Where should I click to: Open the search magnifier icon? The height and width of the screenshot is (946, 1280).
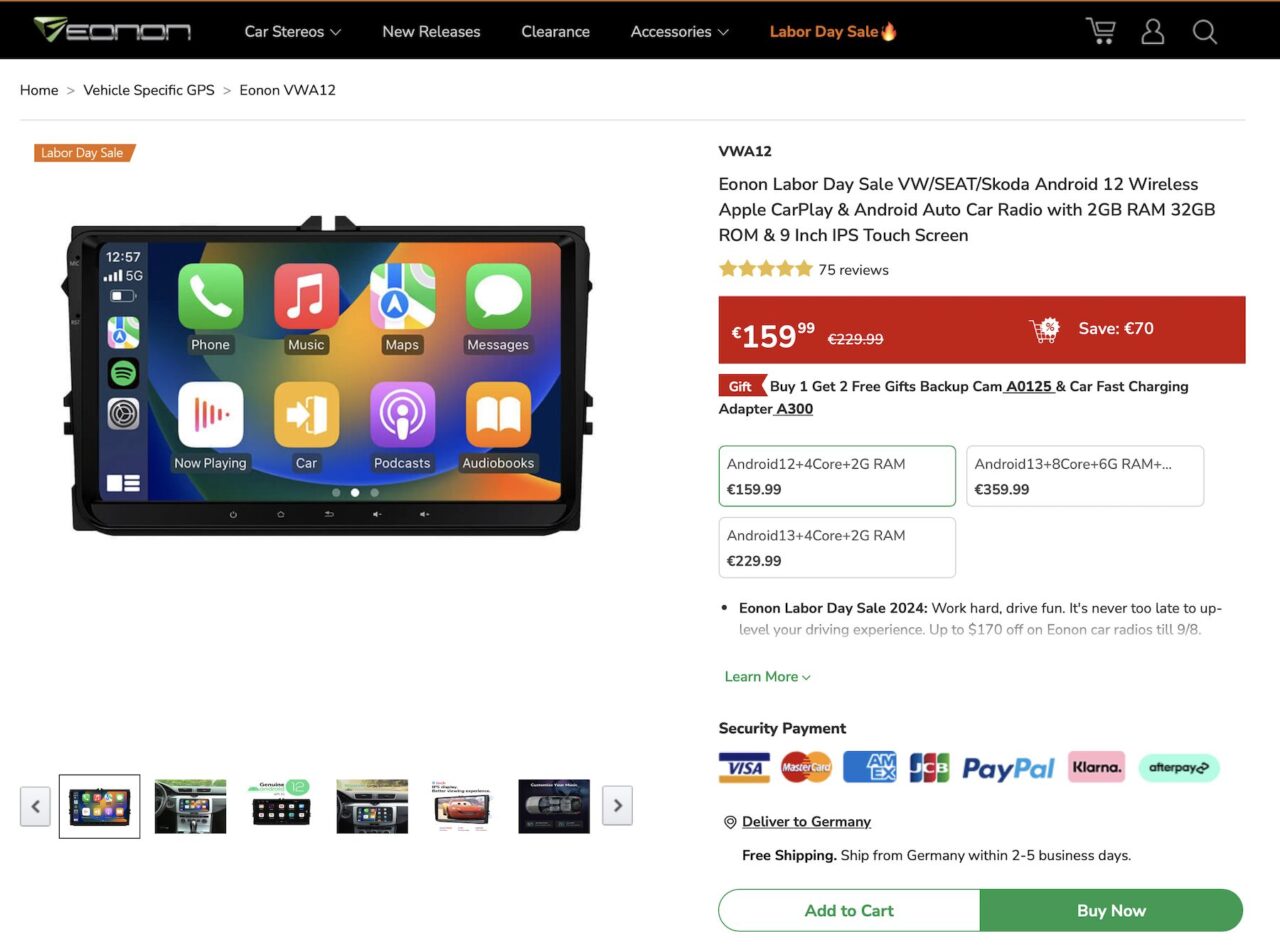[x=1205, y=31]
